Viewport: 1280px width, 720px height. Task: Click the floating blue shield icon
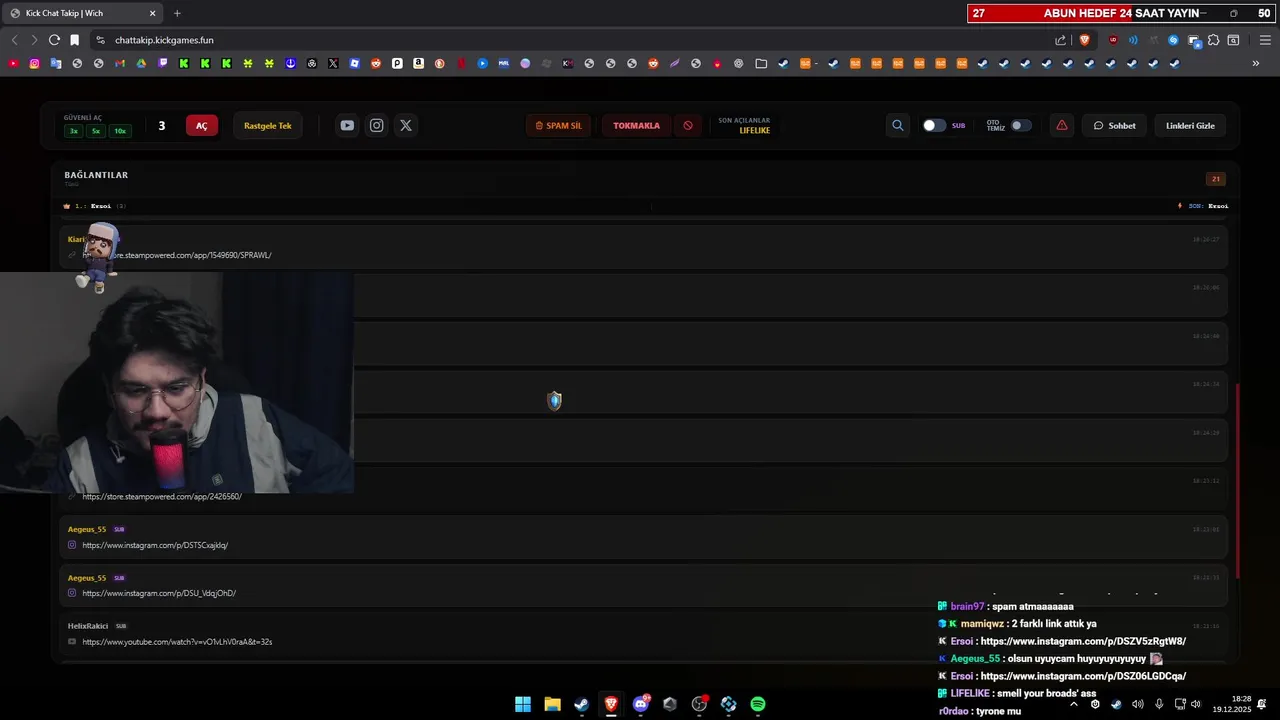coord(555,400)
